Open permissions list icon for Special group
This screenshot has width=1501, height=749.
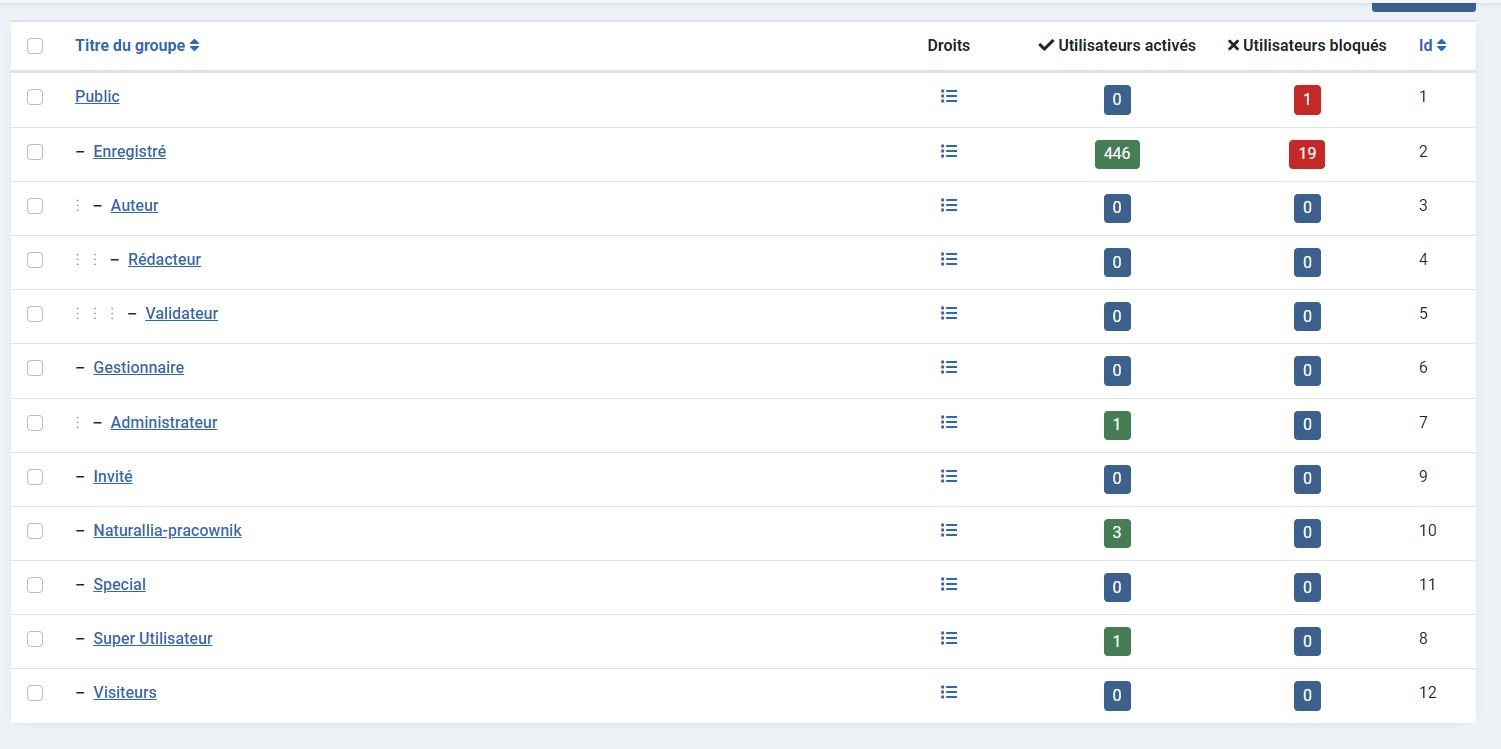tap(949, 584)
